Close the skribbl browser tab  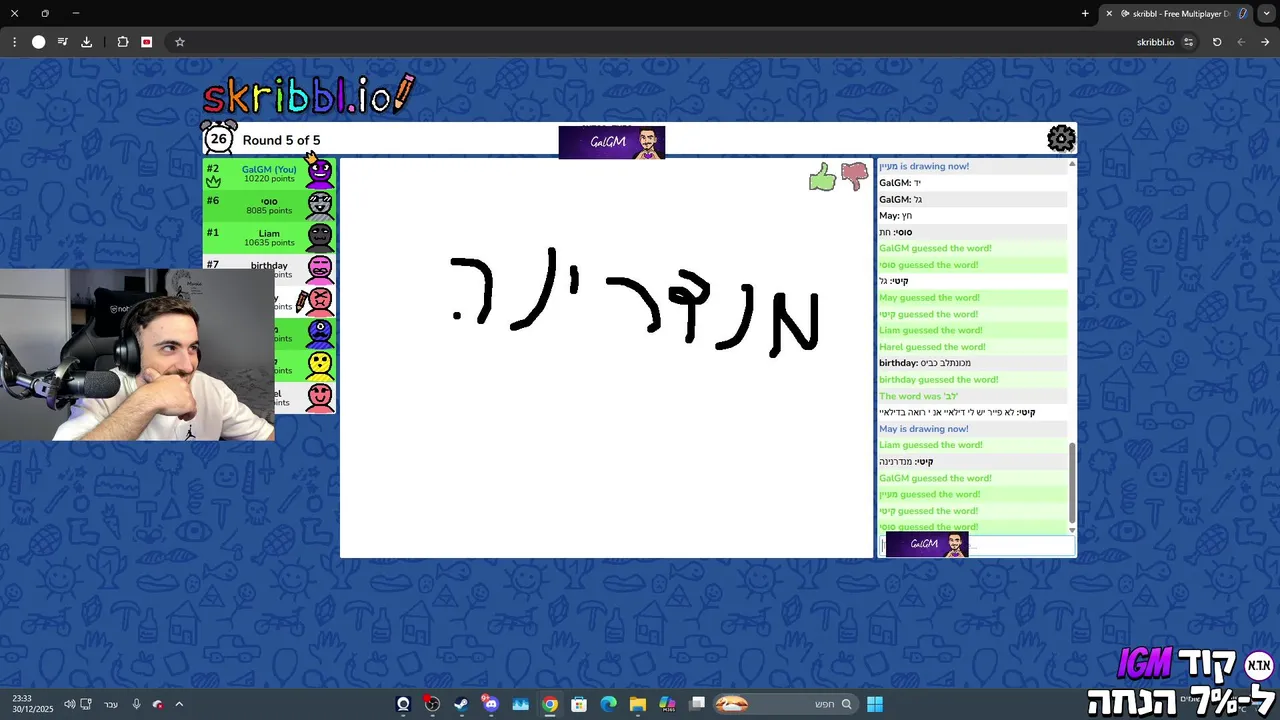[1109, 14]
